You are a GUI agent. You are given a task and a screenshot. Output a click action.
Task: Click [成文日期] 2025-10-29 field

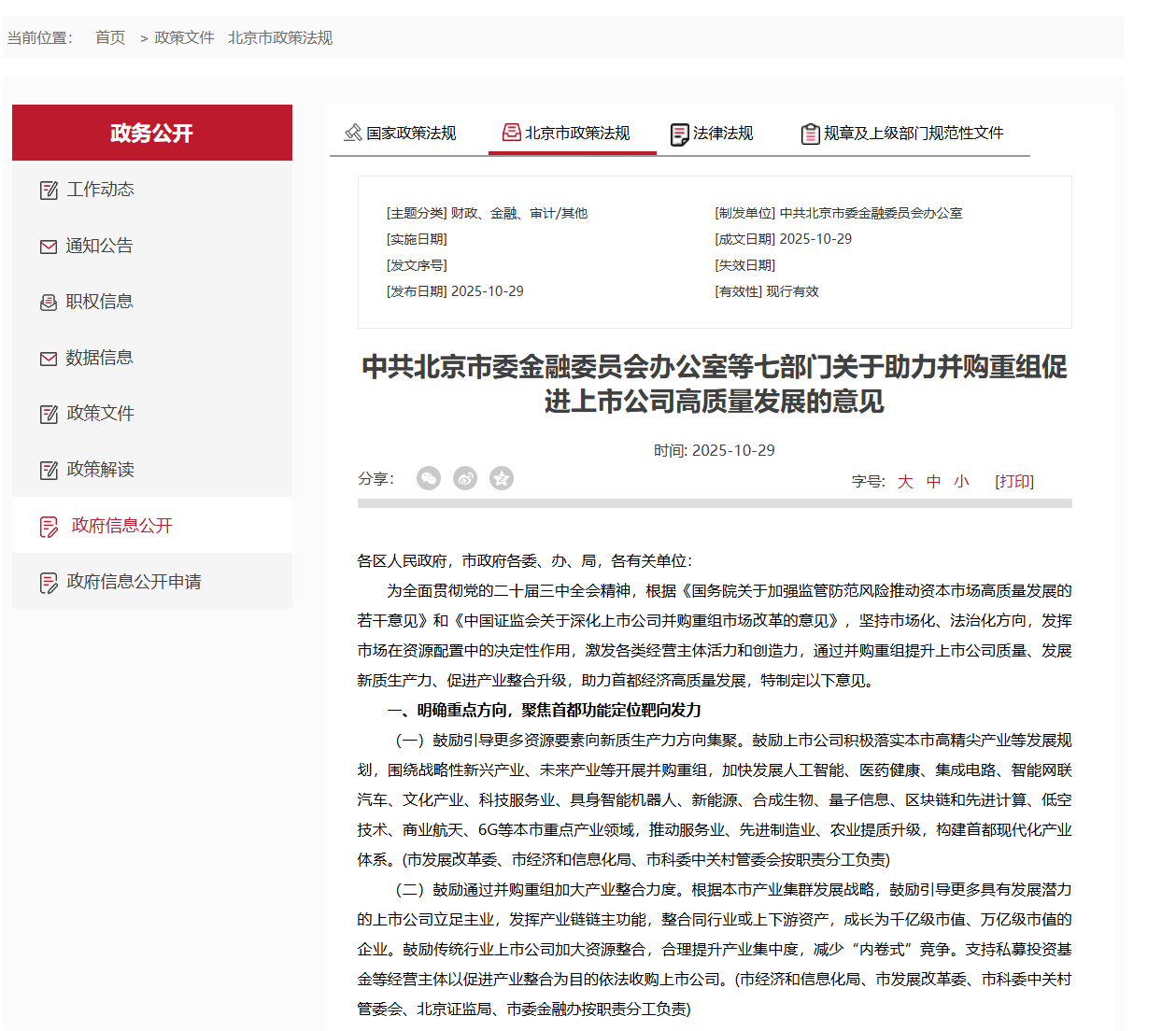tap(784, 239)
